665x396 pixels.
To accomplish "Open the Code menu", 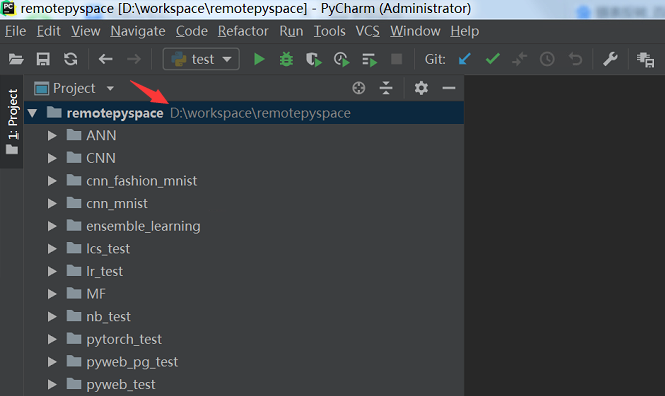I will pos(192,31).
